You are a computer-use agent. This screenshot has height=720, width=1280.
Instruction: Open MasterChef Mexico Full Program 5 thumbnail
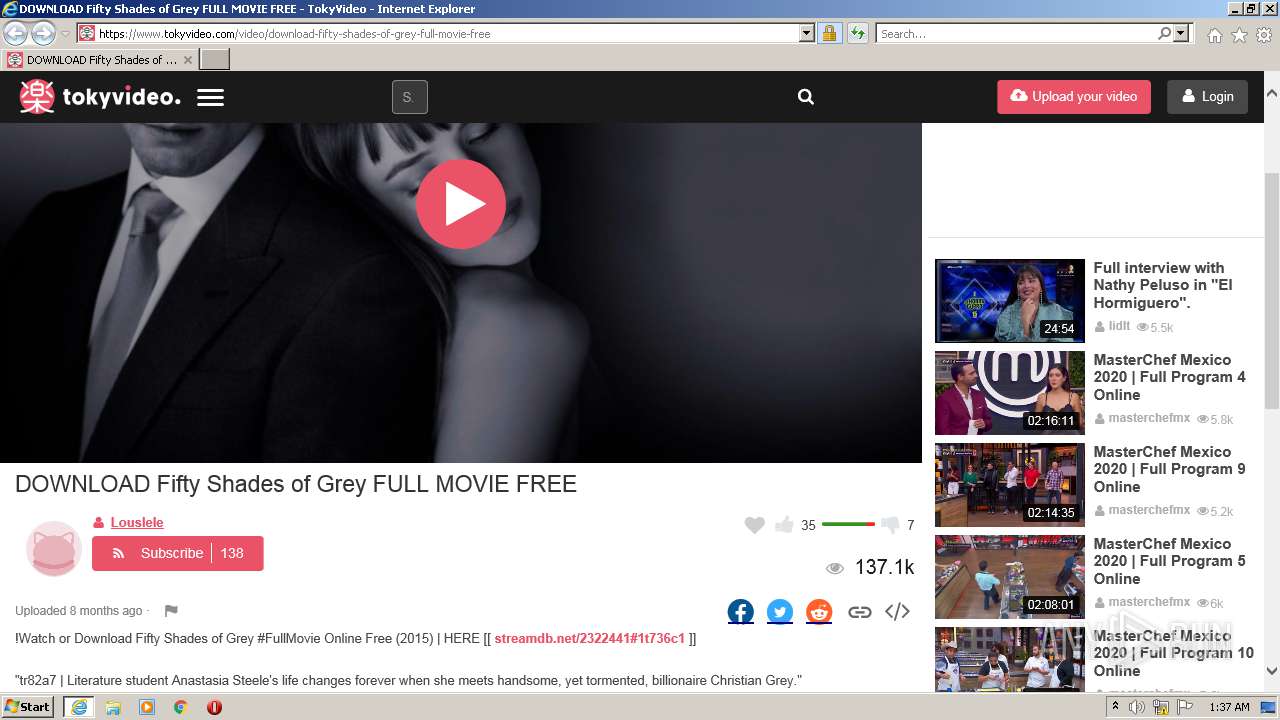click(x=1010, y=577)
